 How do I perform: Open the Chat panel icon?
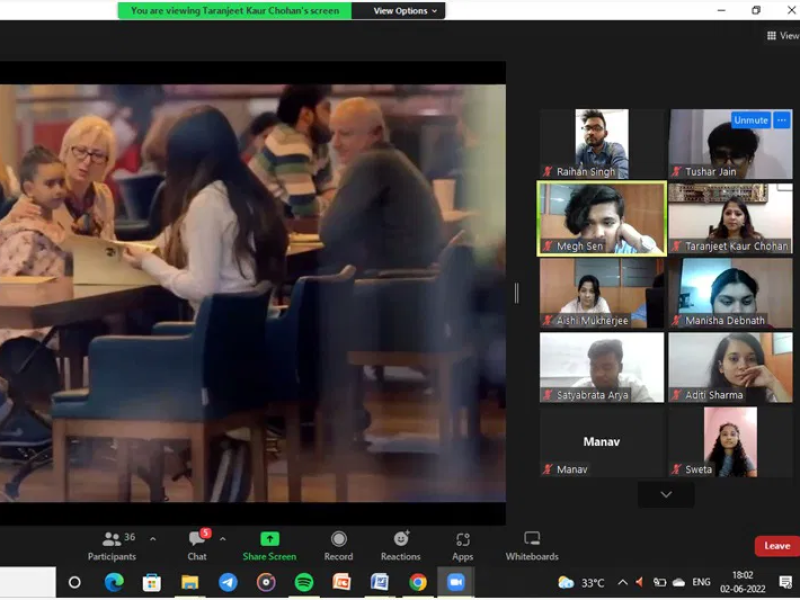pos(197,539)
